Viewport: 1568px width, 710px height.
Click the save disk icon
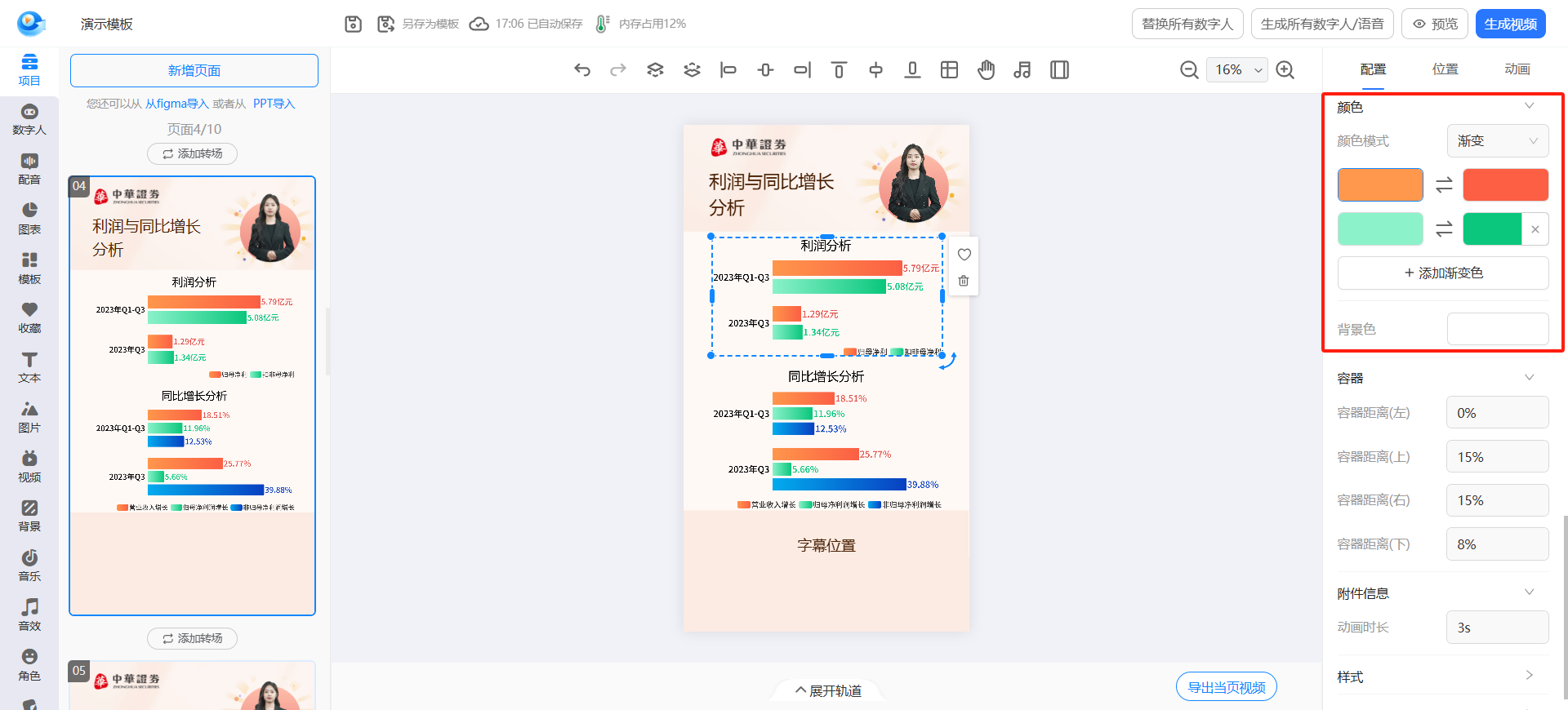coord(353,24)
